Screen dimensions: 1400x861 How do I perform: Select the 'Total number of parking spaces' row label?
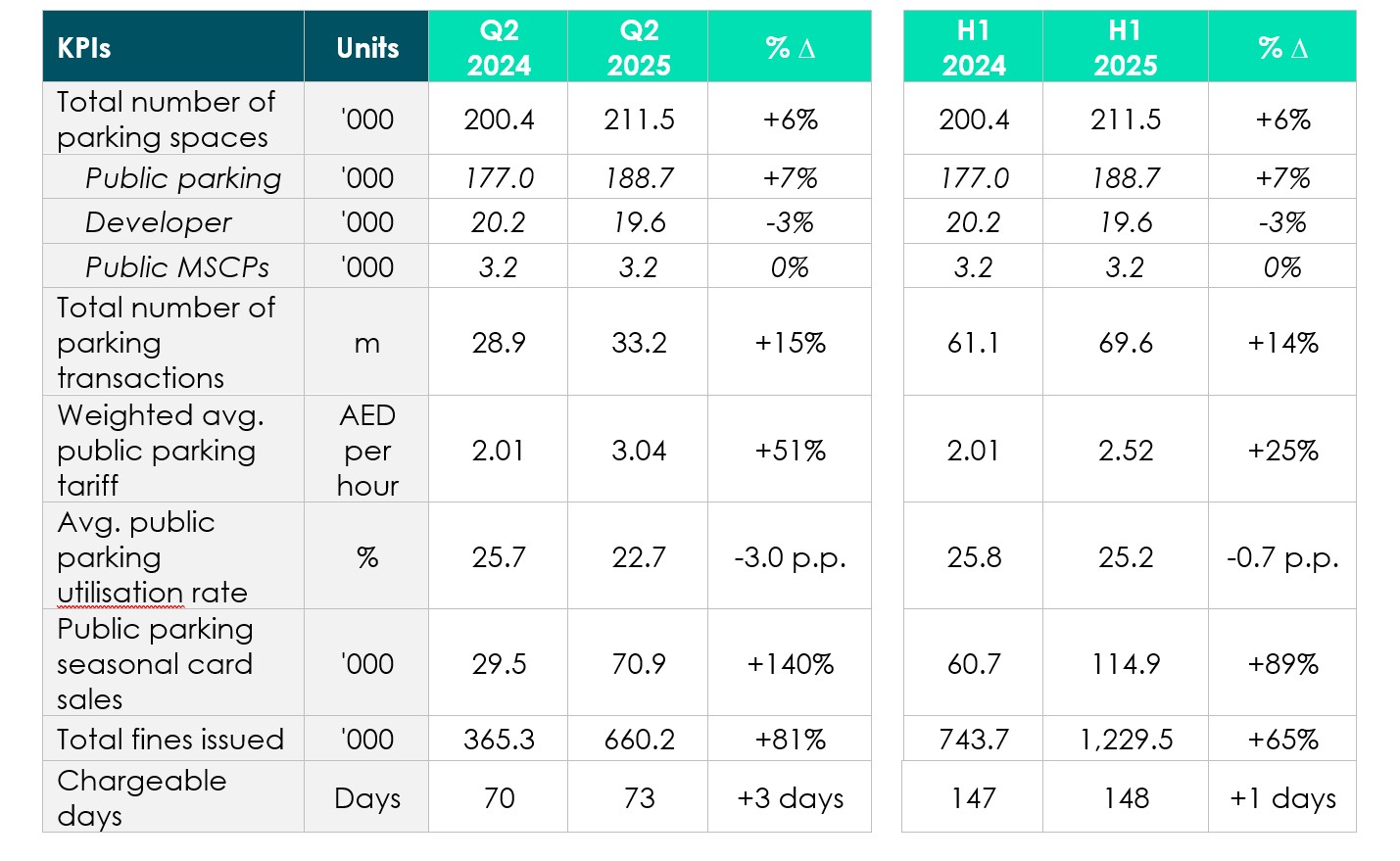[166, 120]
